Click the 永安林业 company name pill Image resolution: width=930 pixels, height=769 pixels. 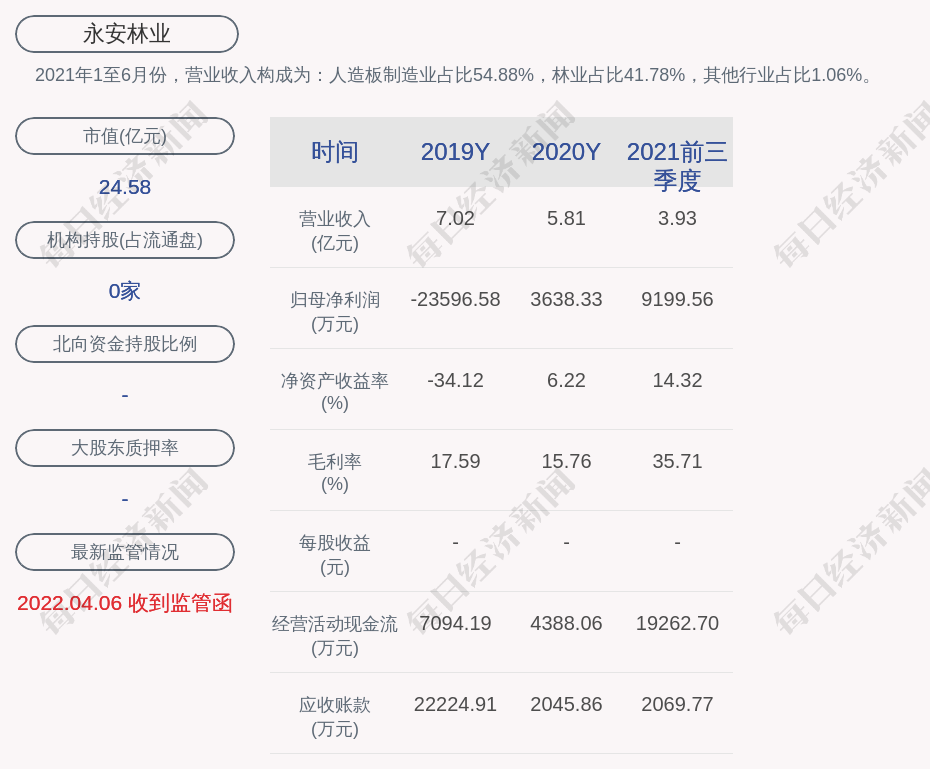[127, 34]
